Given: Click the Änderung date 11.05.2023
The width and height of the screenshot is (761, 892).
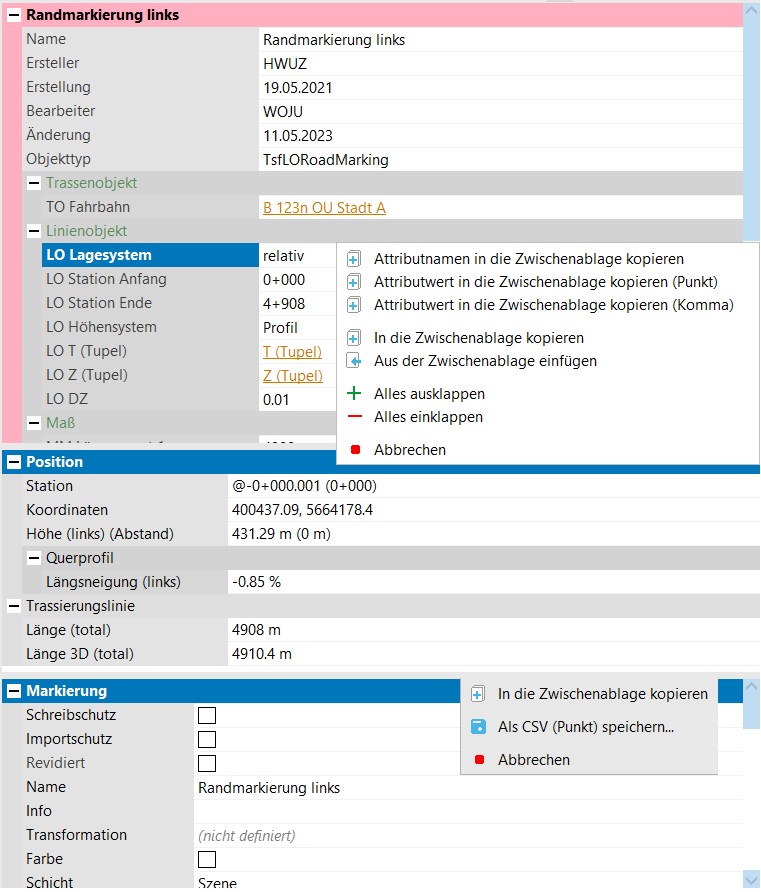Looking at the screenshot, I should pos(297,135).
